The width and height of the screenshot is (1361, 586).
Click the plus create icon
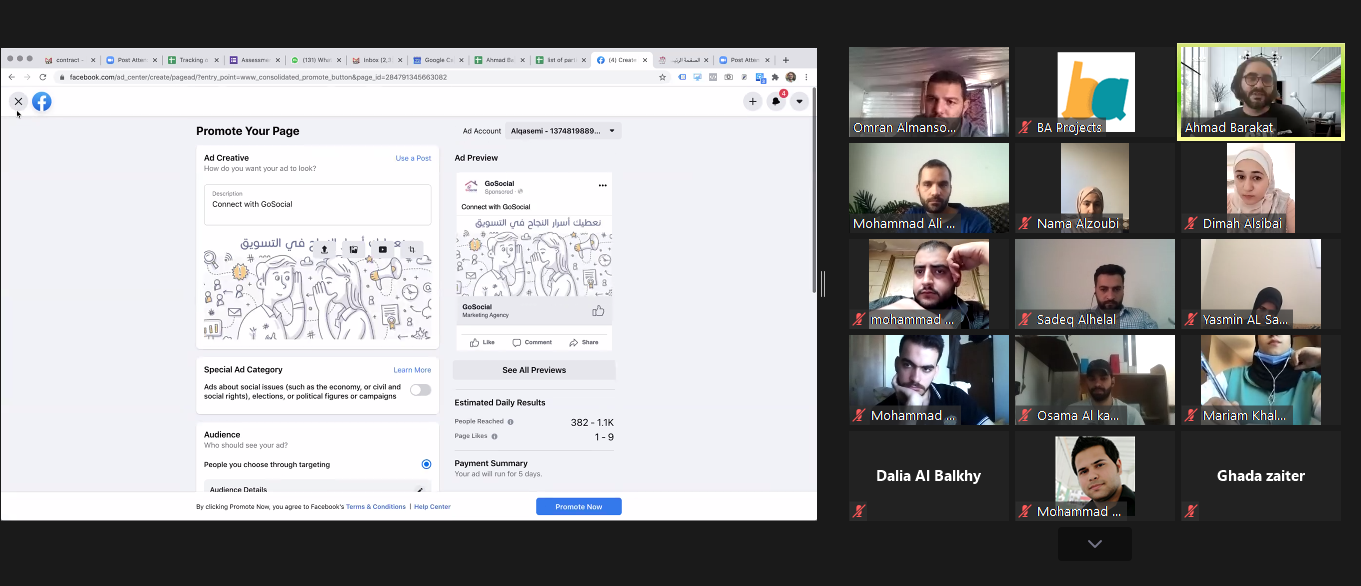[752, 101]
